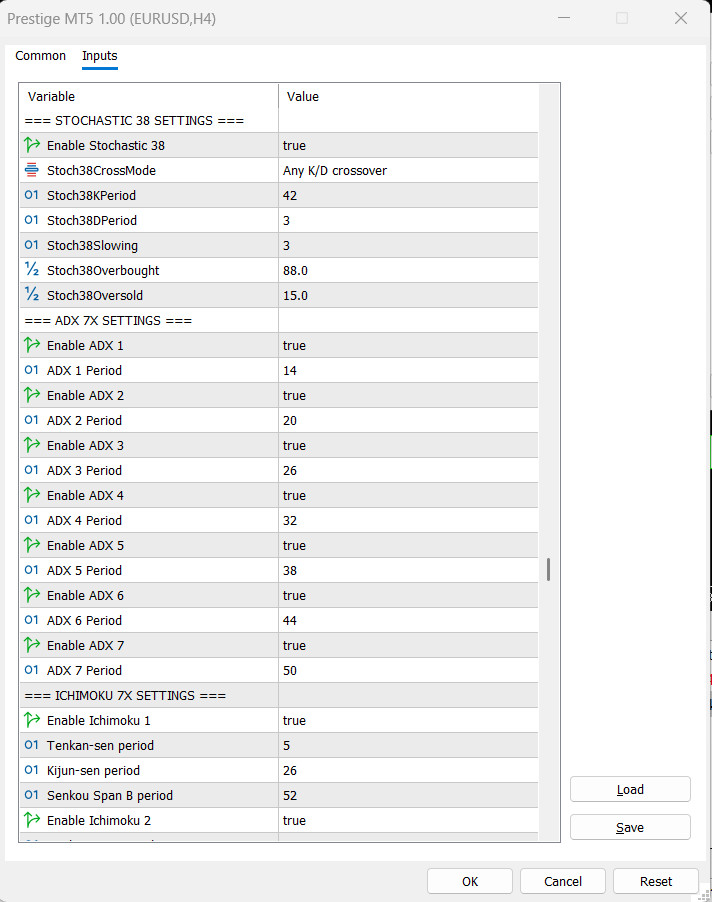Select the '=== ADX 7X SETTINGS ===' row
The width and height of the screenshot is (712, 902).
coord(279,320)
